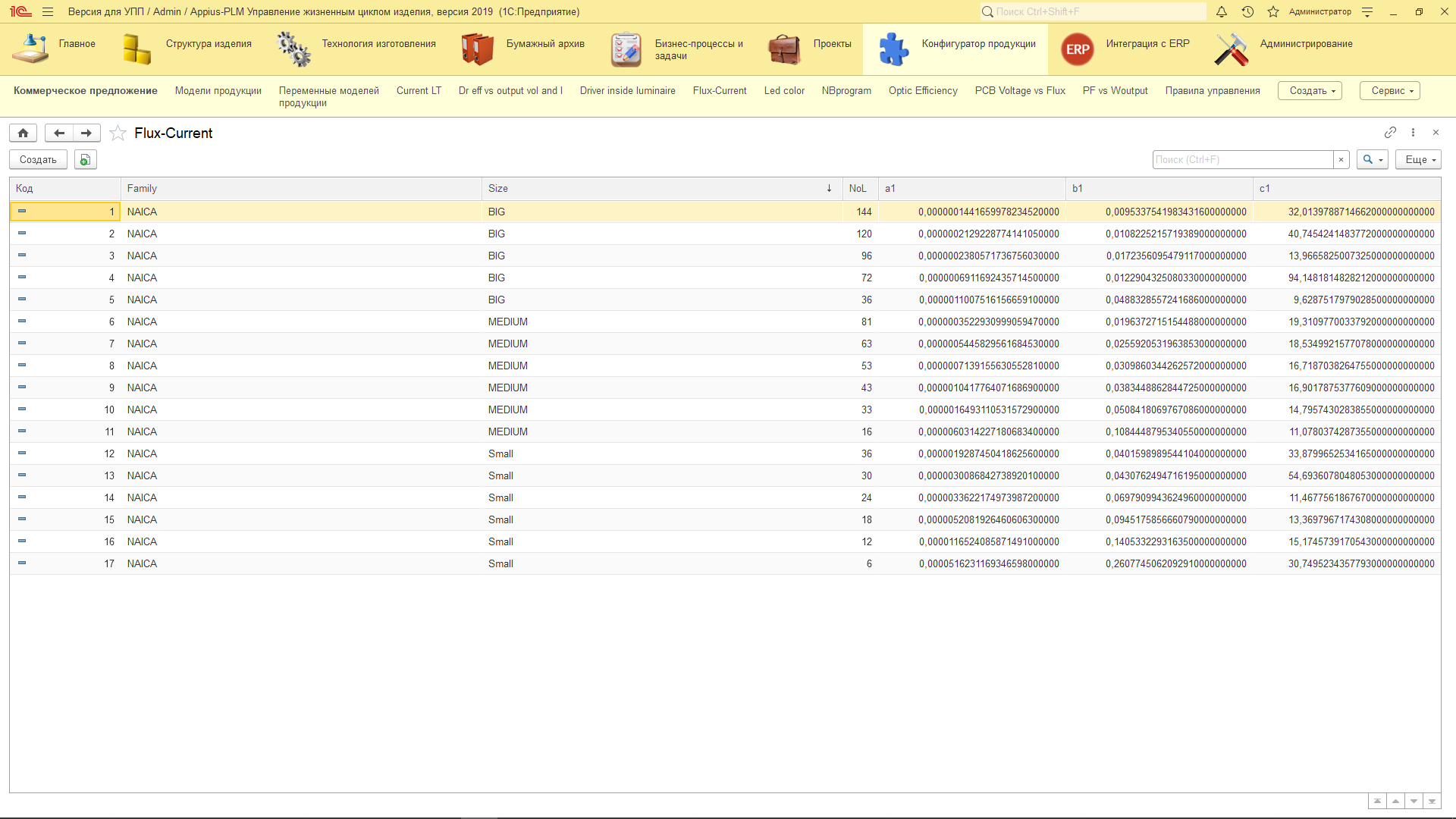Open the PCB Voltage vs Flux tab
Viewport: 1456px width, 819px height.
click(x=1020, y=91)
